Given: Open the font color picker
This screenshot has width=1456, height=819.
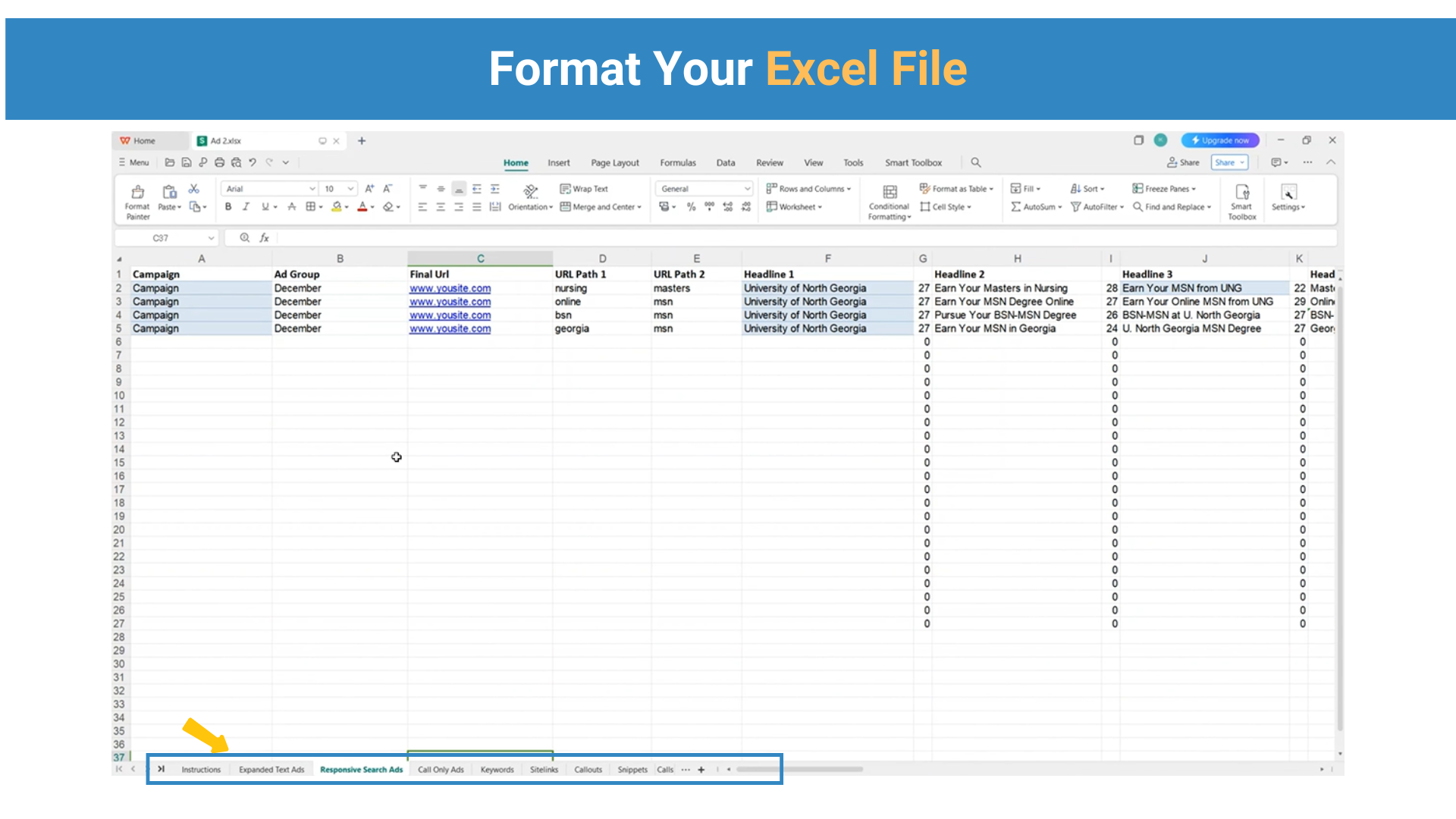Looking at the screenshot, I should click(363, 206).
